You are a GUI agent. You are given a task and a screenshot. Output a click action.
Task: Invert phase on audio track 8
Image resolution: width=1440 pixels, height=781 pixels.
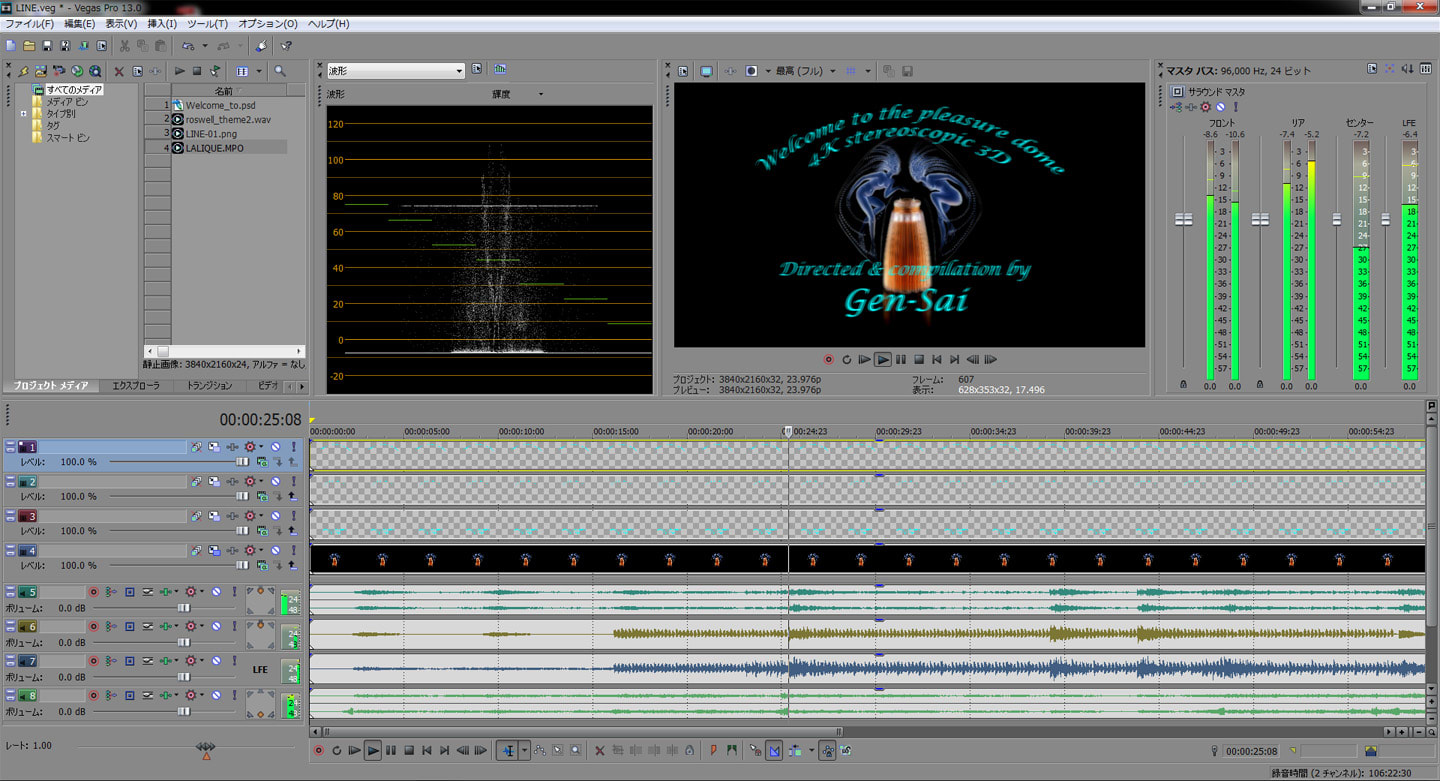click(x=148, y=695)
